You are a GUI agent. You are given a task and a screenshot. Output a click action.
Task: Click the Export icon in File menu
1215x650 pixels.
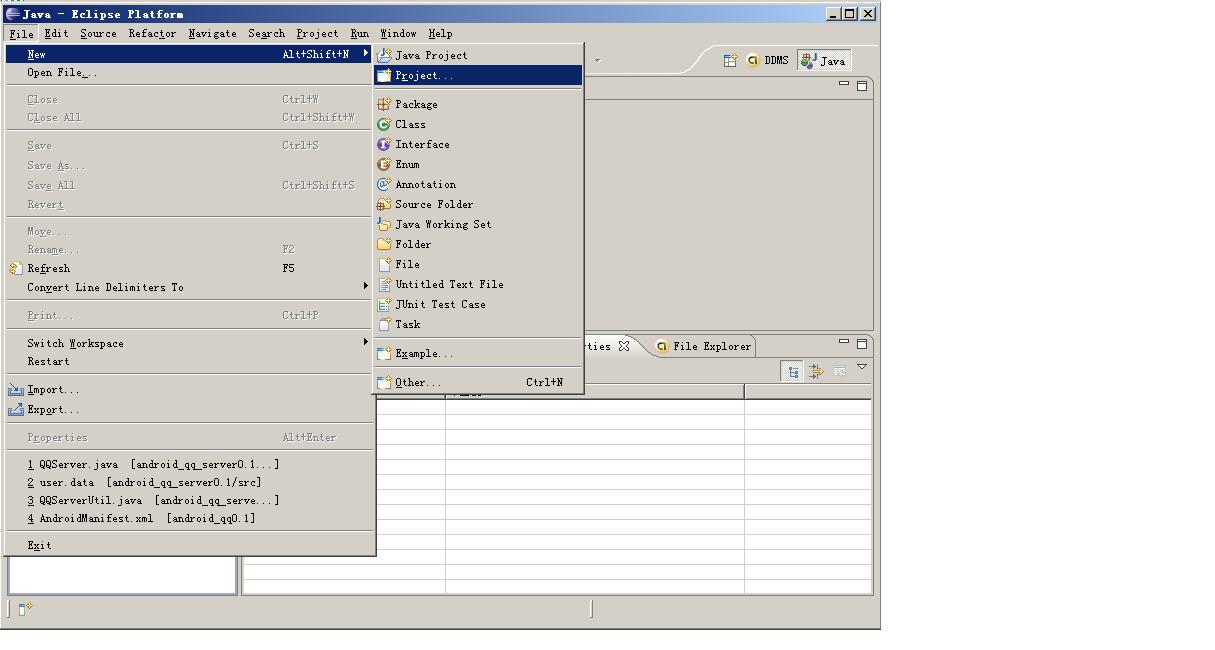15,409
